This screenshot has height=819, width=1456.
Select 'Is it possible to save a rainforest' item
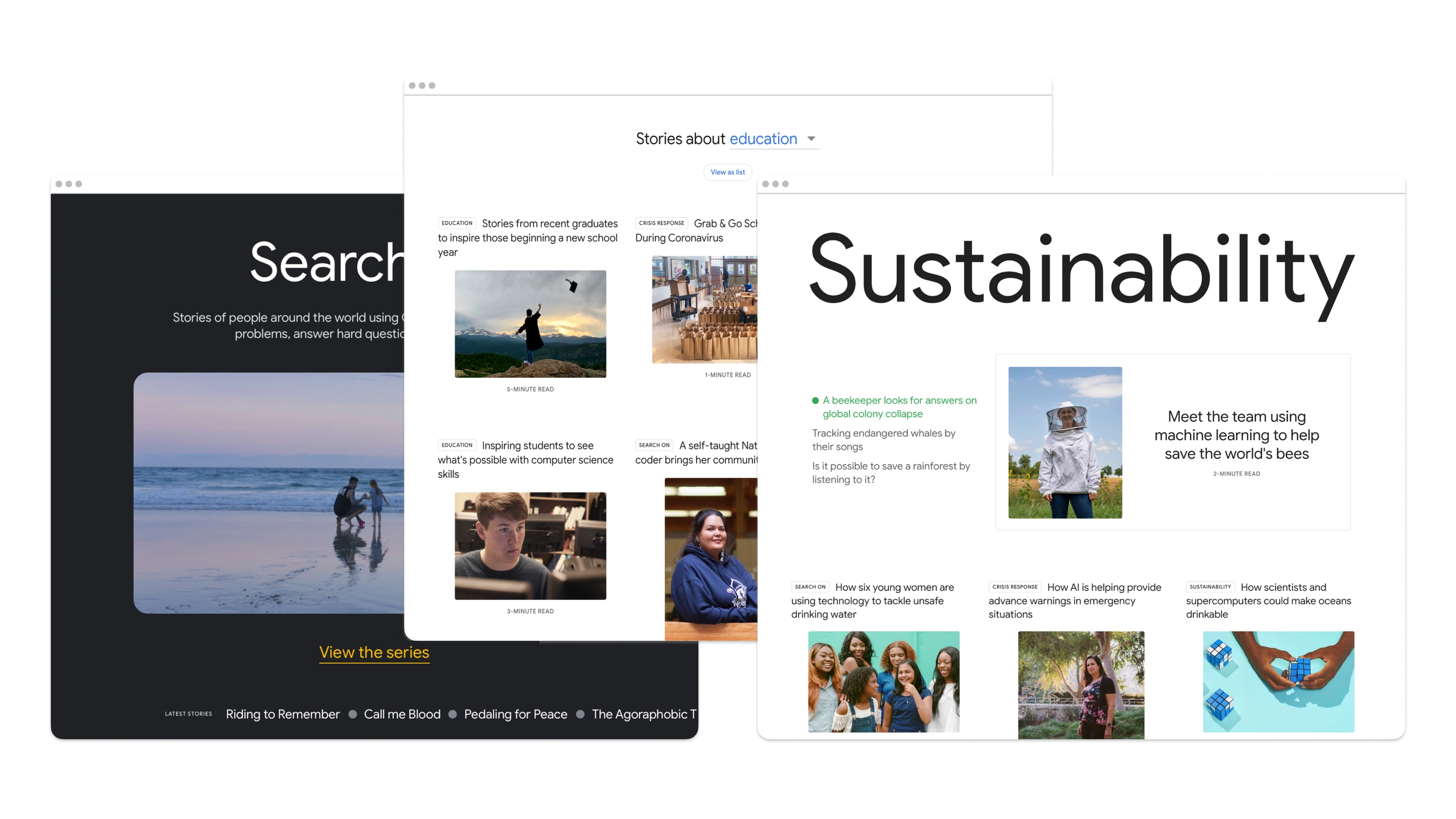point(891,472)
